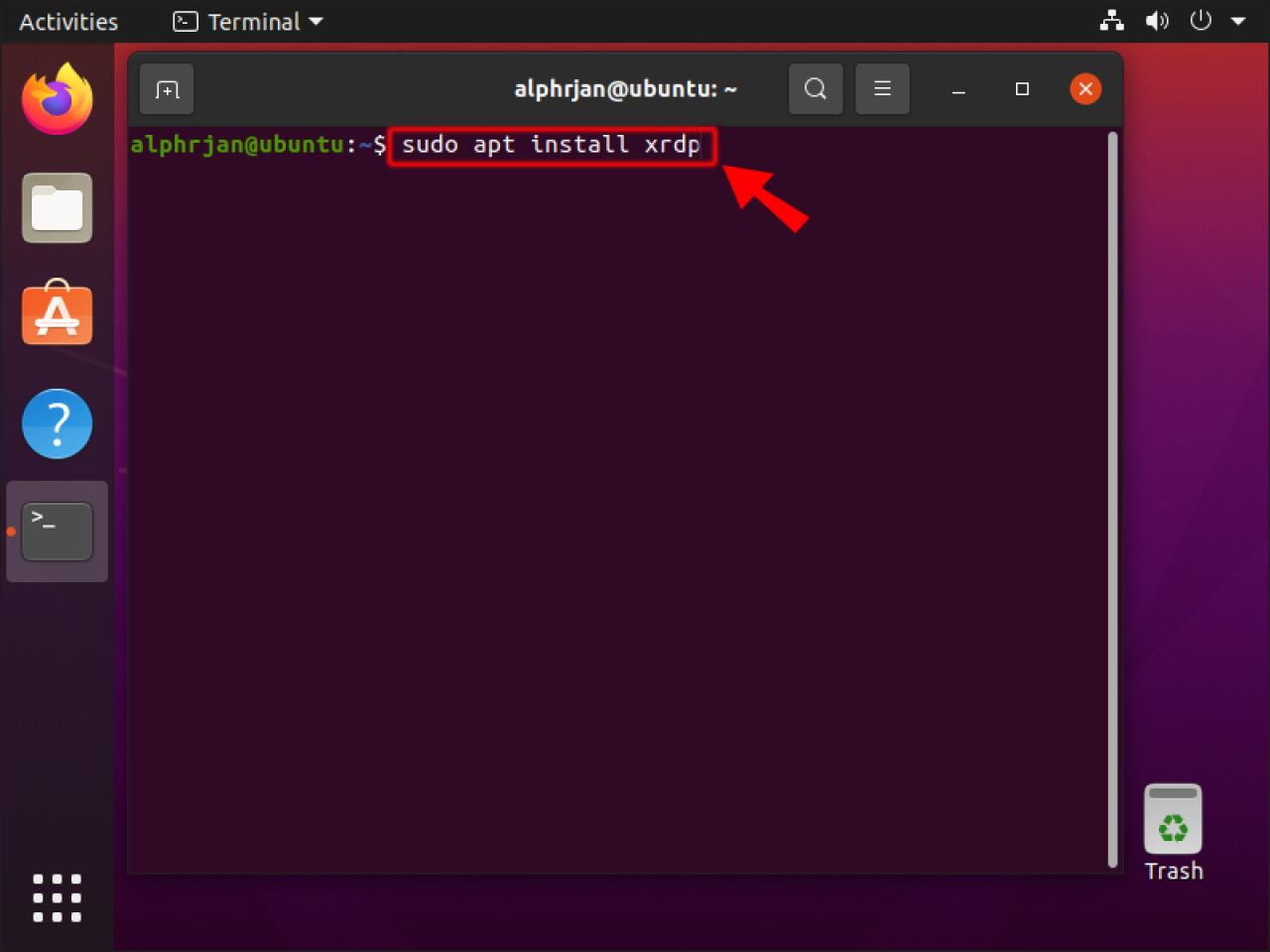
Task: Open the network status indicator
Action: (1111, 21)
